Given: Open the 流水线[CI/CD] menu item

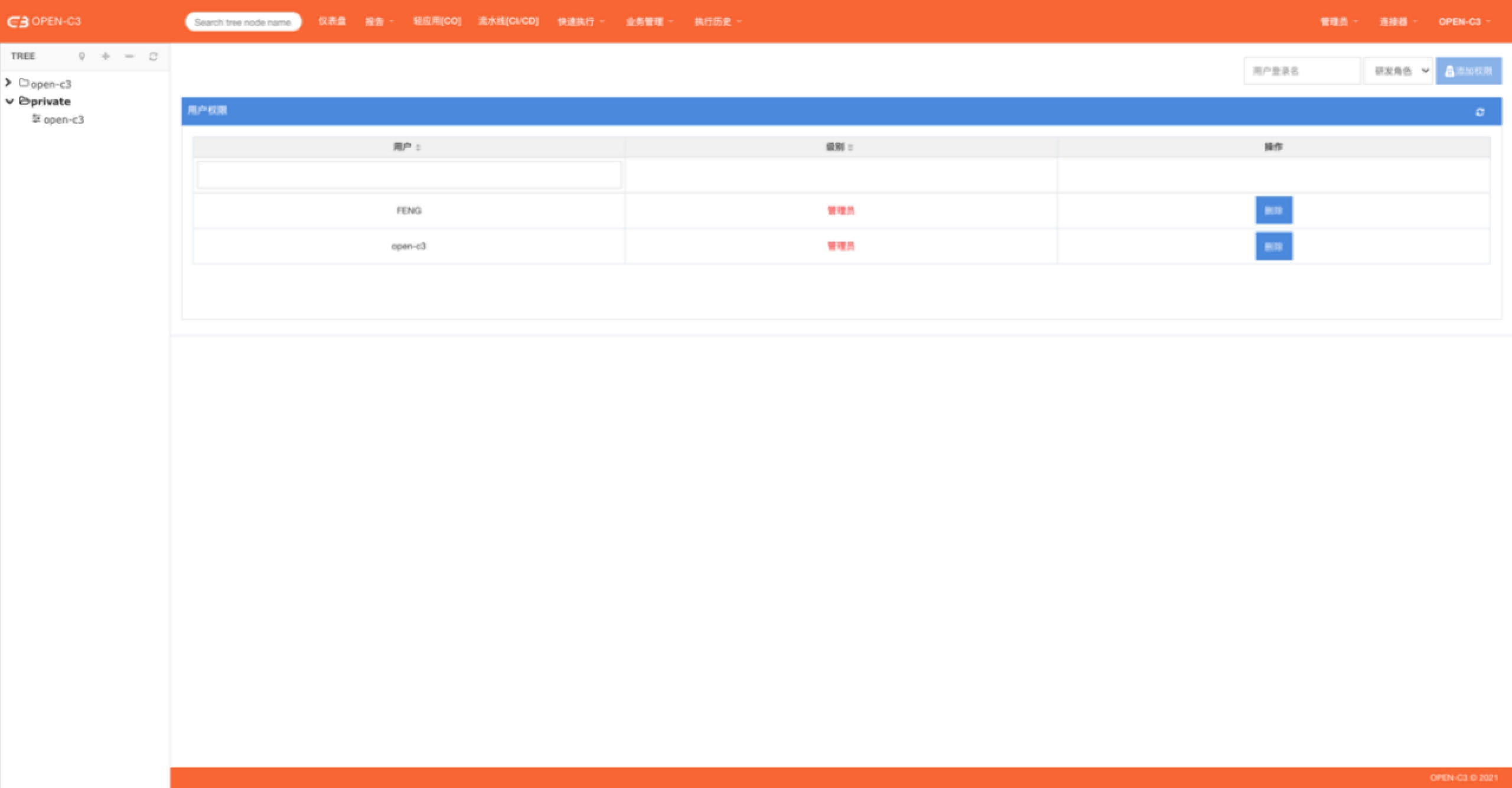Looking at the screenshot, I should pos(508,21).
